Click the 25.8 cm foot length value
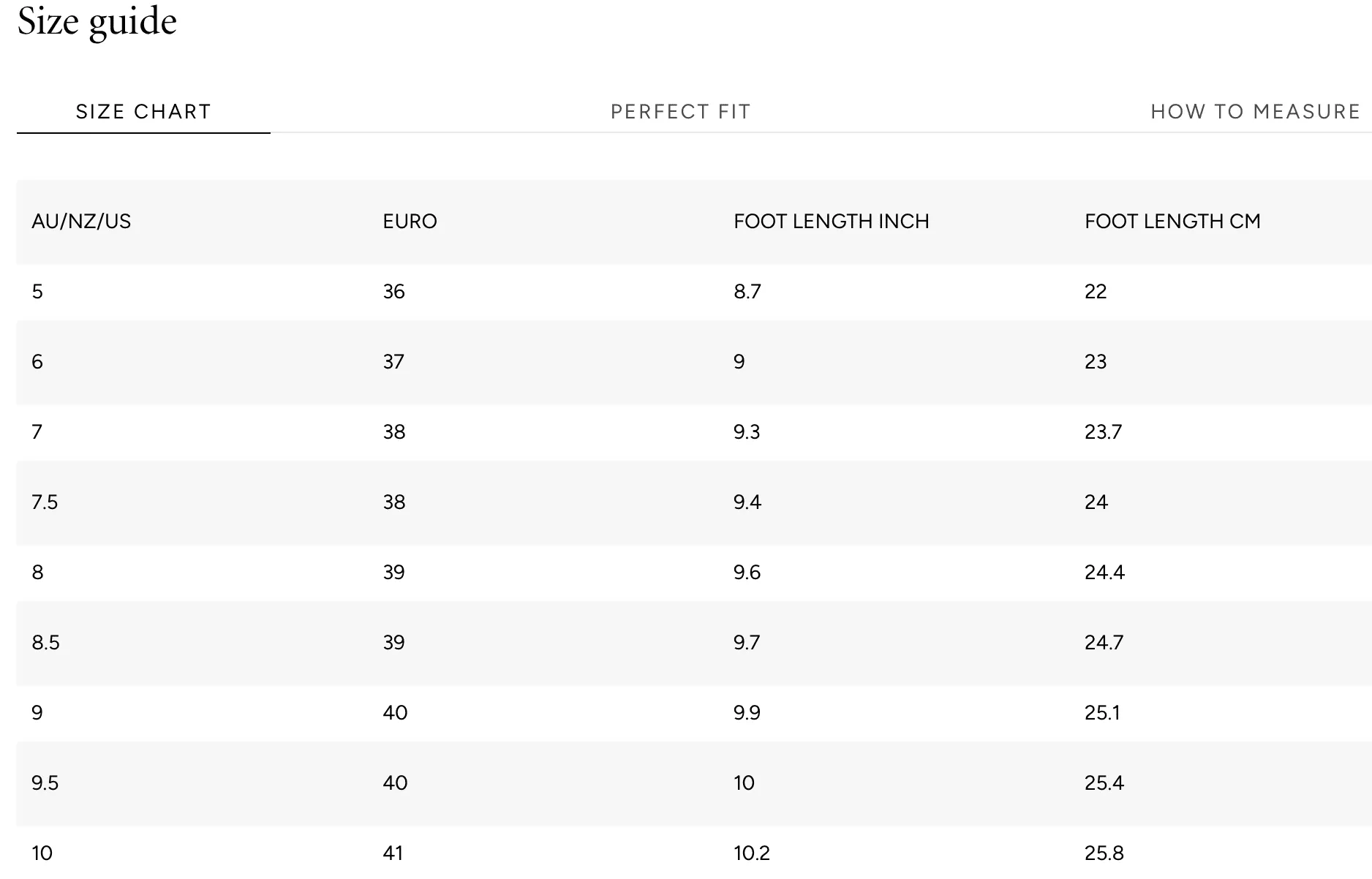1372x879 pixels. coord(1104,853)
